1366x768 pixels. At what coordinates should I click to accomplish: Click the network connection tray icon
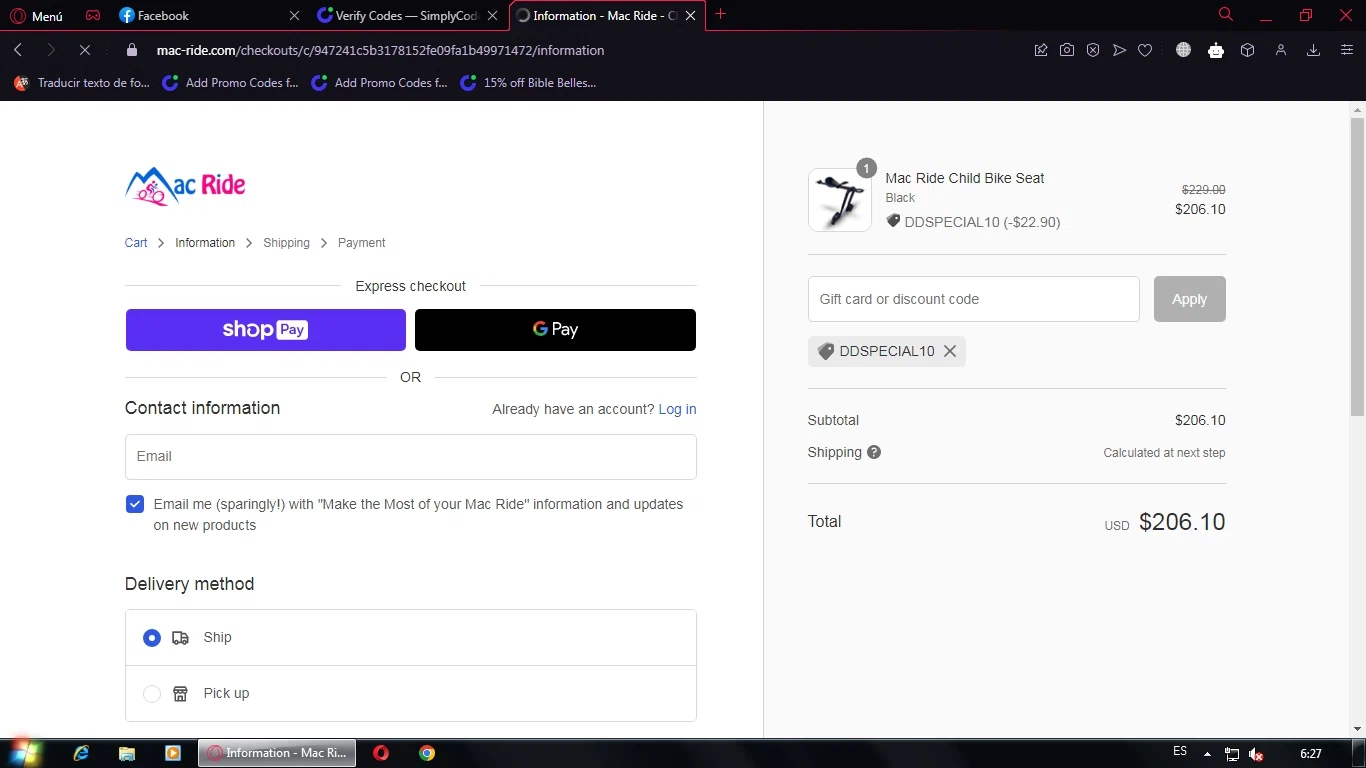pyautogui.click(x=1232, y=754)
